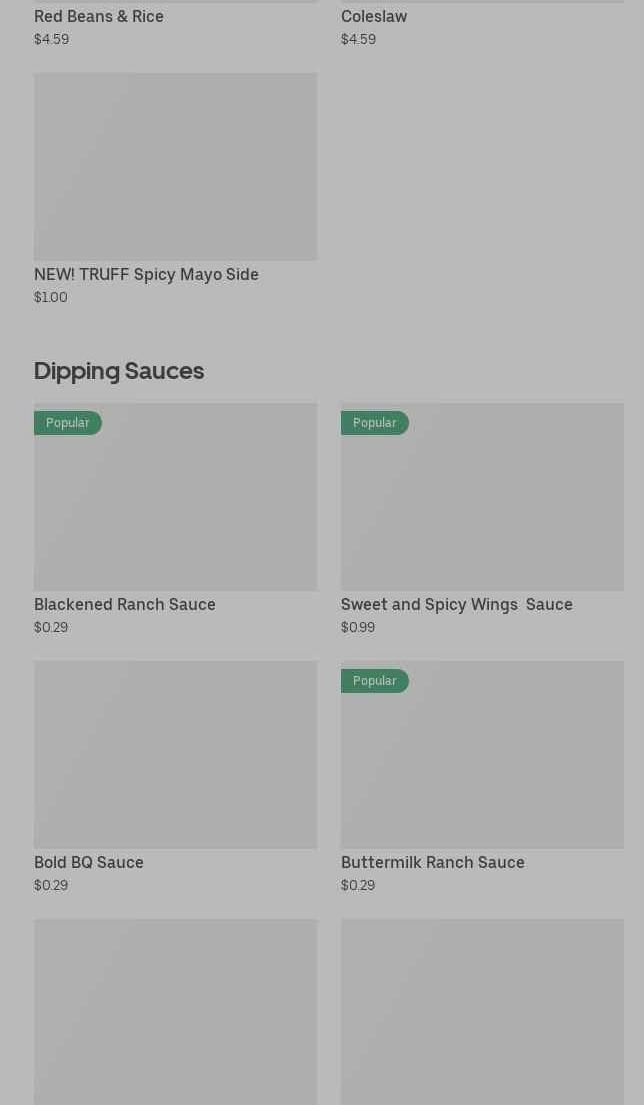
Task: Select the Coleslaw side item
Action: pos(374,17)
